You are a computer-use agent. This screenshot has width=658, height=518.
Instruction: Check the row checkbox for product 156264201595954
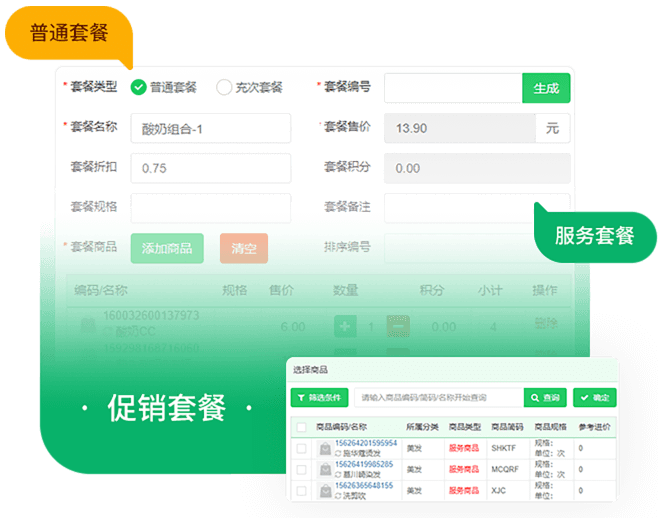tap(301, 449)
